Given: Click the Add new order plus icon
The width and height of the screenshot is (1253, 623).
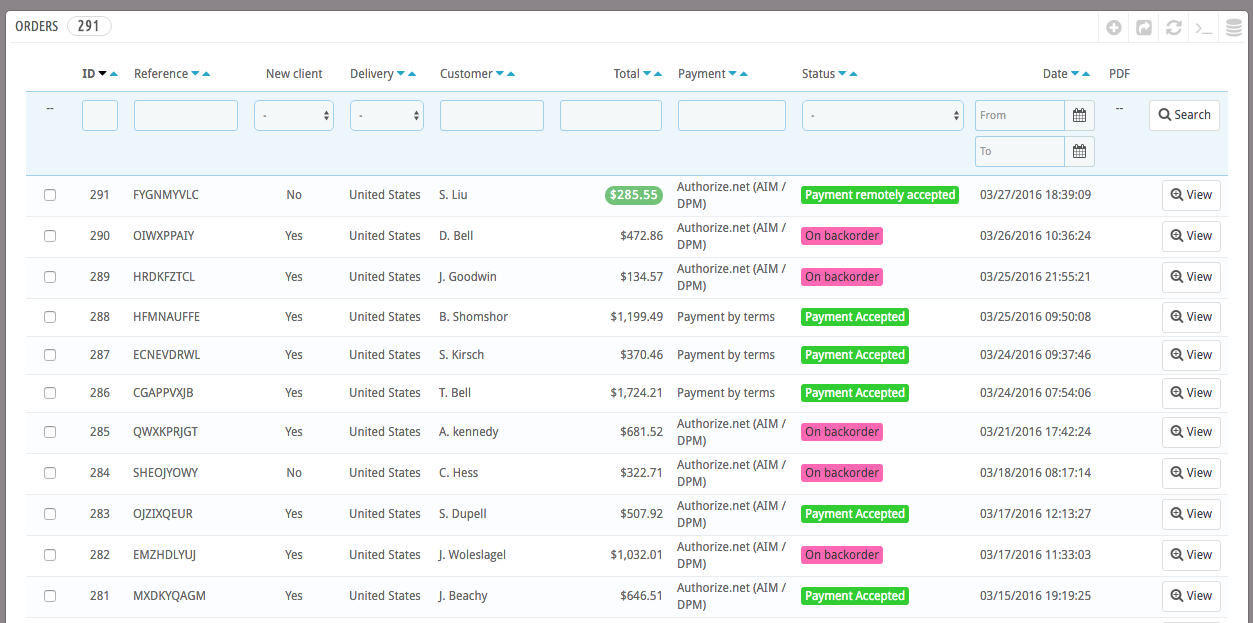Looking at the screenshot, I should pyautogui.click(x=1114, y=27).
